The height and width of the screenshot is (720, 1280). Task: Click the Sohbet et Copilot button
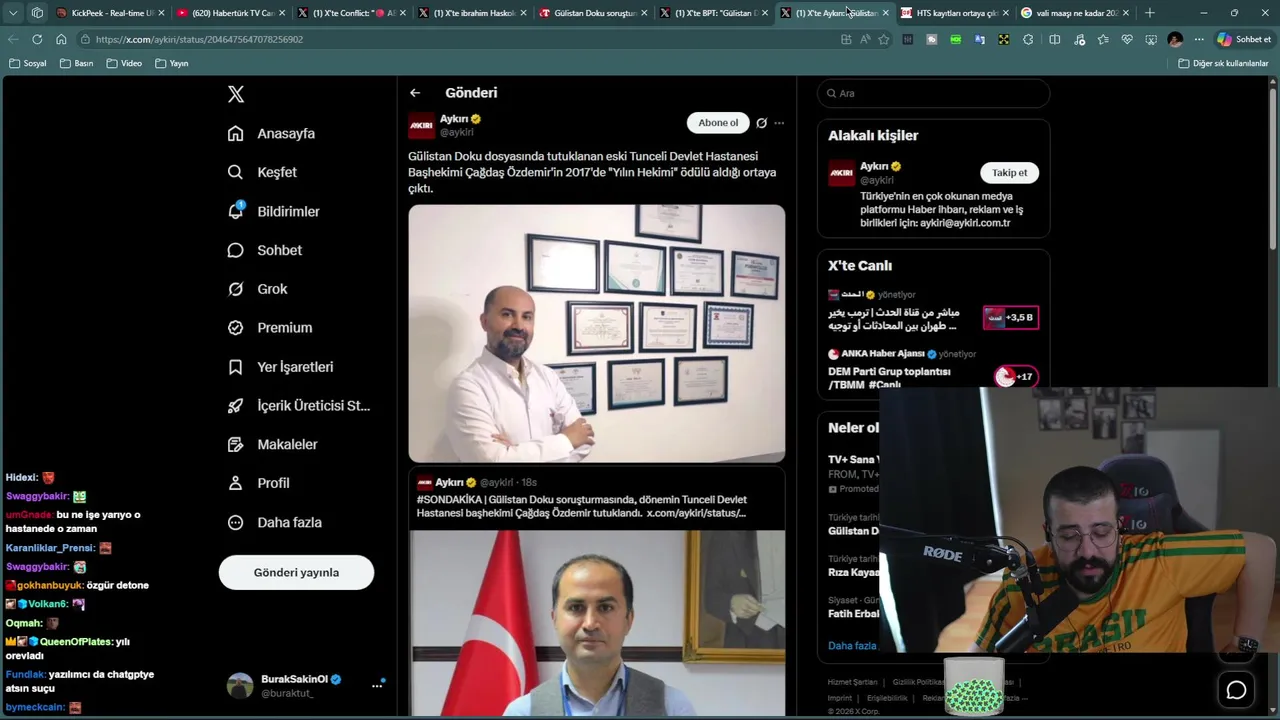point(1244,39)
